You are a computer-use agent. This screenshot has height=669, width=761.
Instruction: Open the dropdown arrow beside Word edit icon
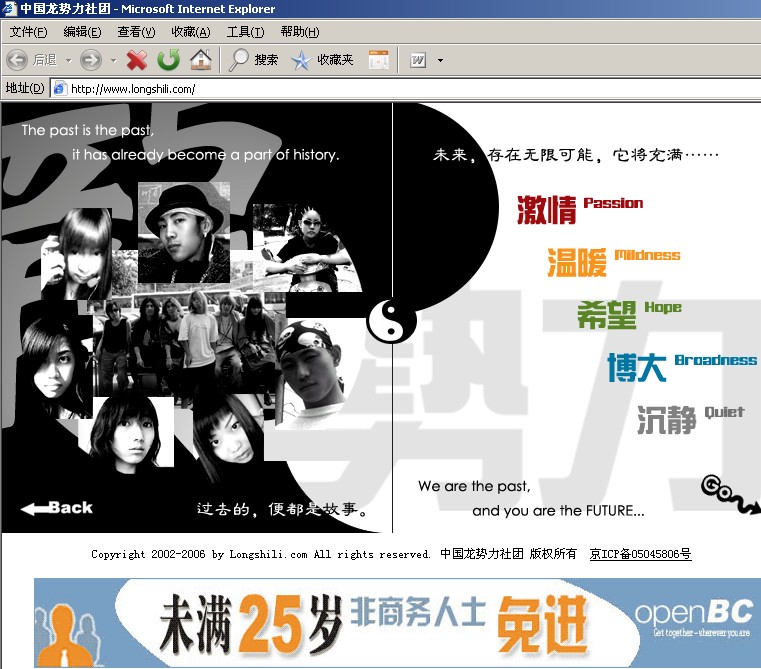click(x=440, y=60)
